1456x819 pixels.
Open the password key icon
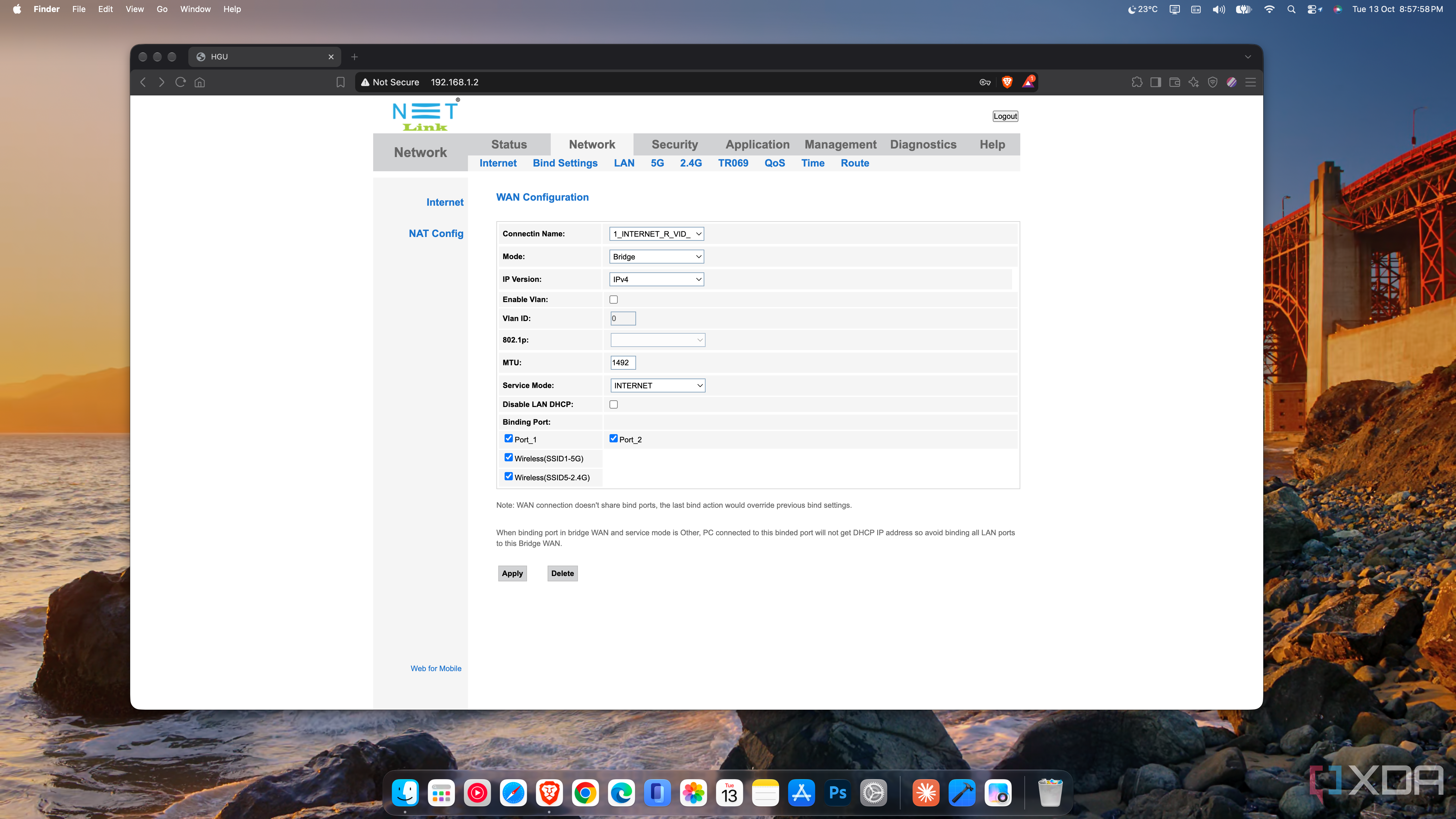985,82
